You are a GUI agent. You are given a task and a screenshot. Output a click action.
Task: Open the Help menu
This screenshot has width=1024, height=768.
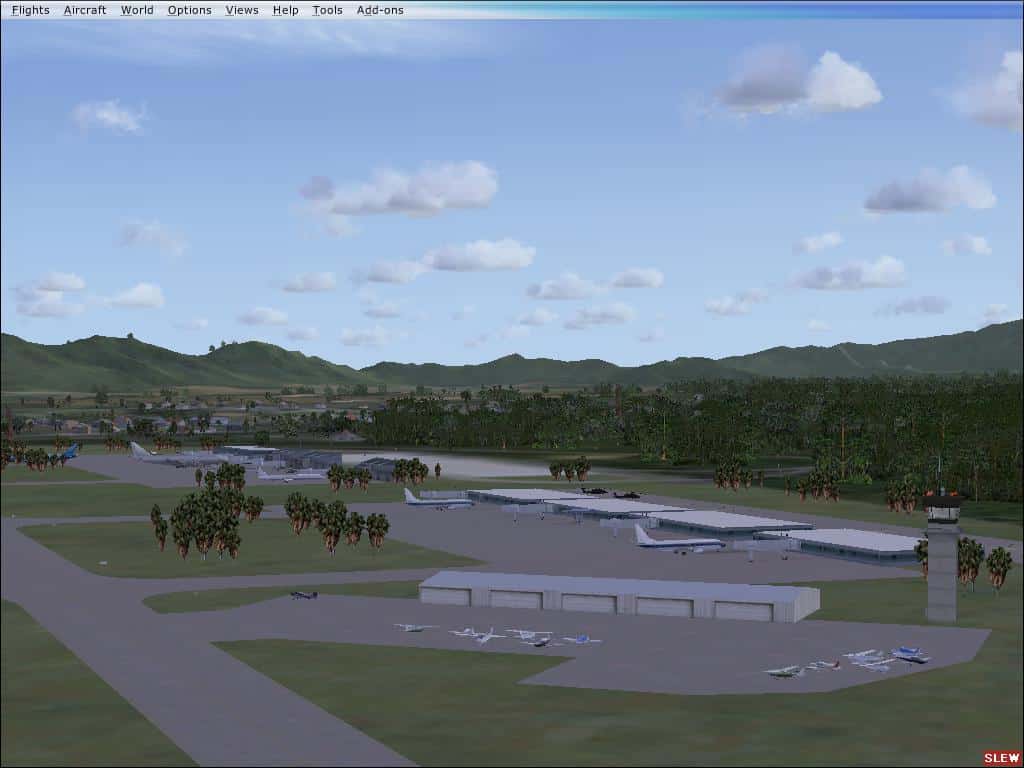tap(285, 10)
